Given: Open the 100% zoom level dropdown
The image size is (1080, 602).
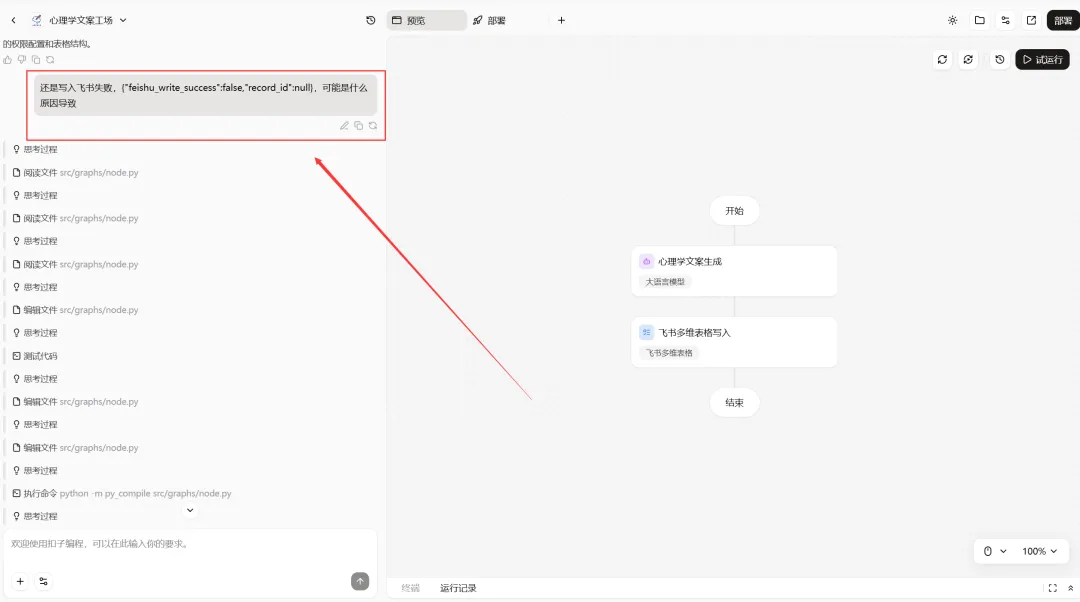Looking at the screenshot, I should coord(1039,551).
